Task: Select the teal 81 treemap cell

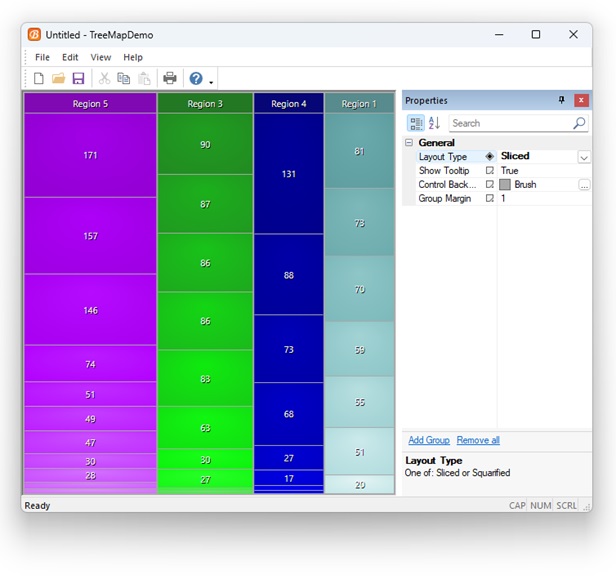Action: [x=359, y=151]
